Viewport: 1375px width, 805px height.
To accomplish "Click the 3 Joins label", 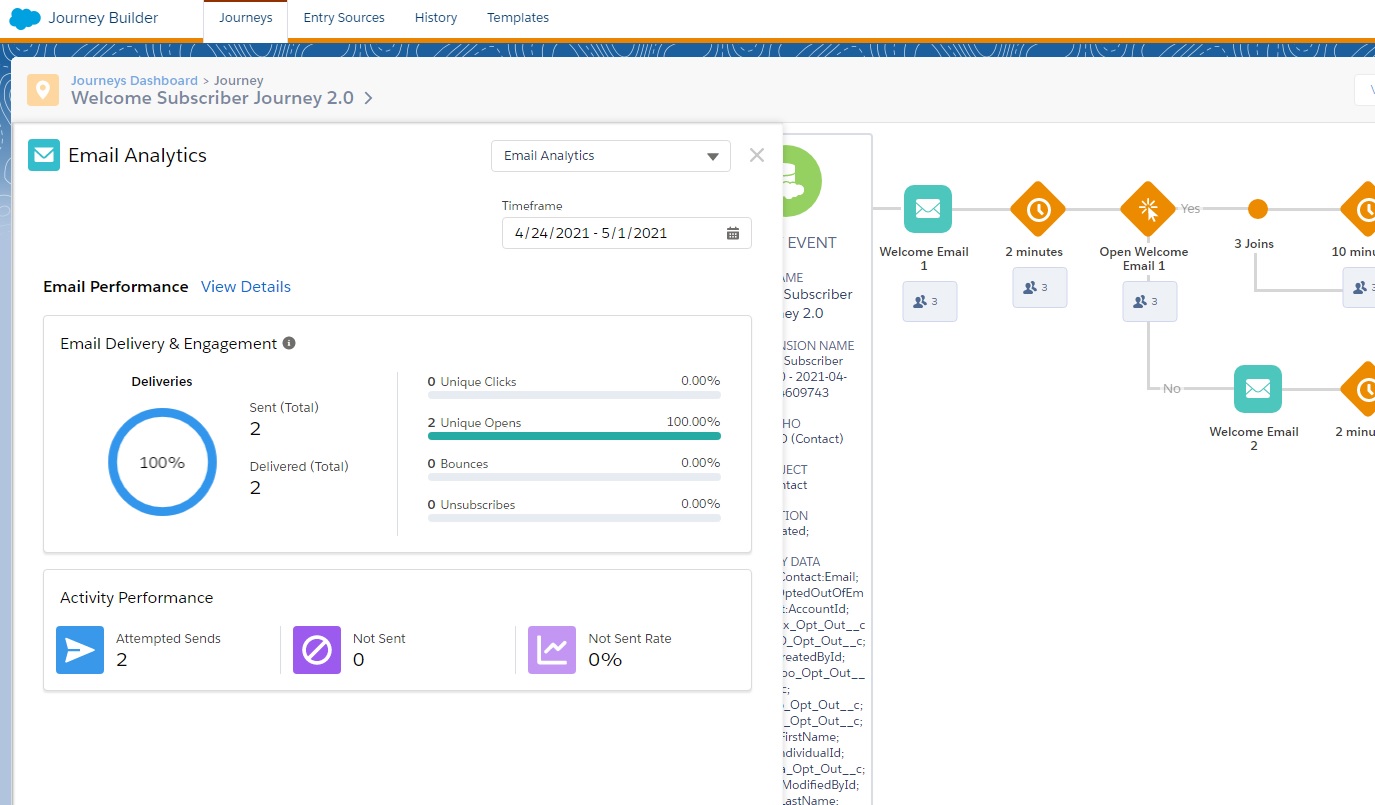I will coord(1254,244).
